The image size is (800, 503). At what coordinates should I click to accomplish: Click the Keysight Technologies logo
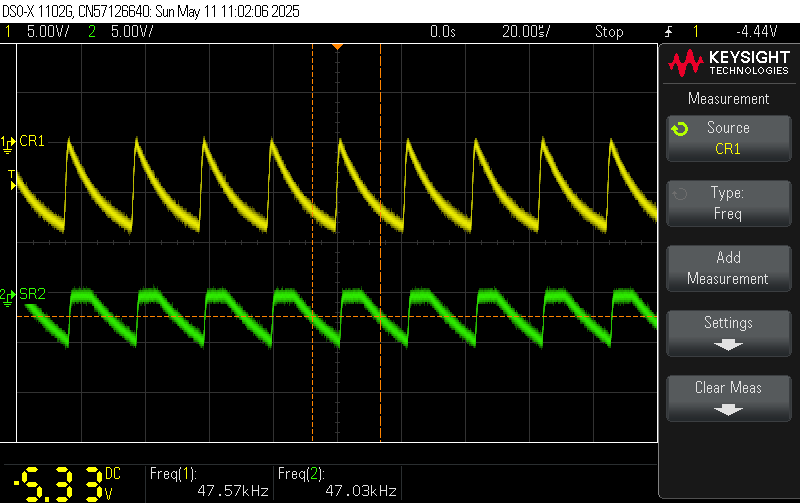[727, 65]
